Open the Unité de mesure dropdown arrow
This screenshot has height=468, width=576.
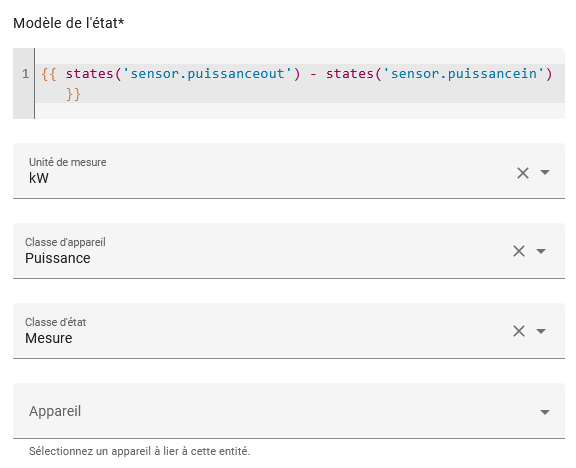545,172
